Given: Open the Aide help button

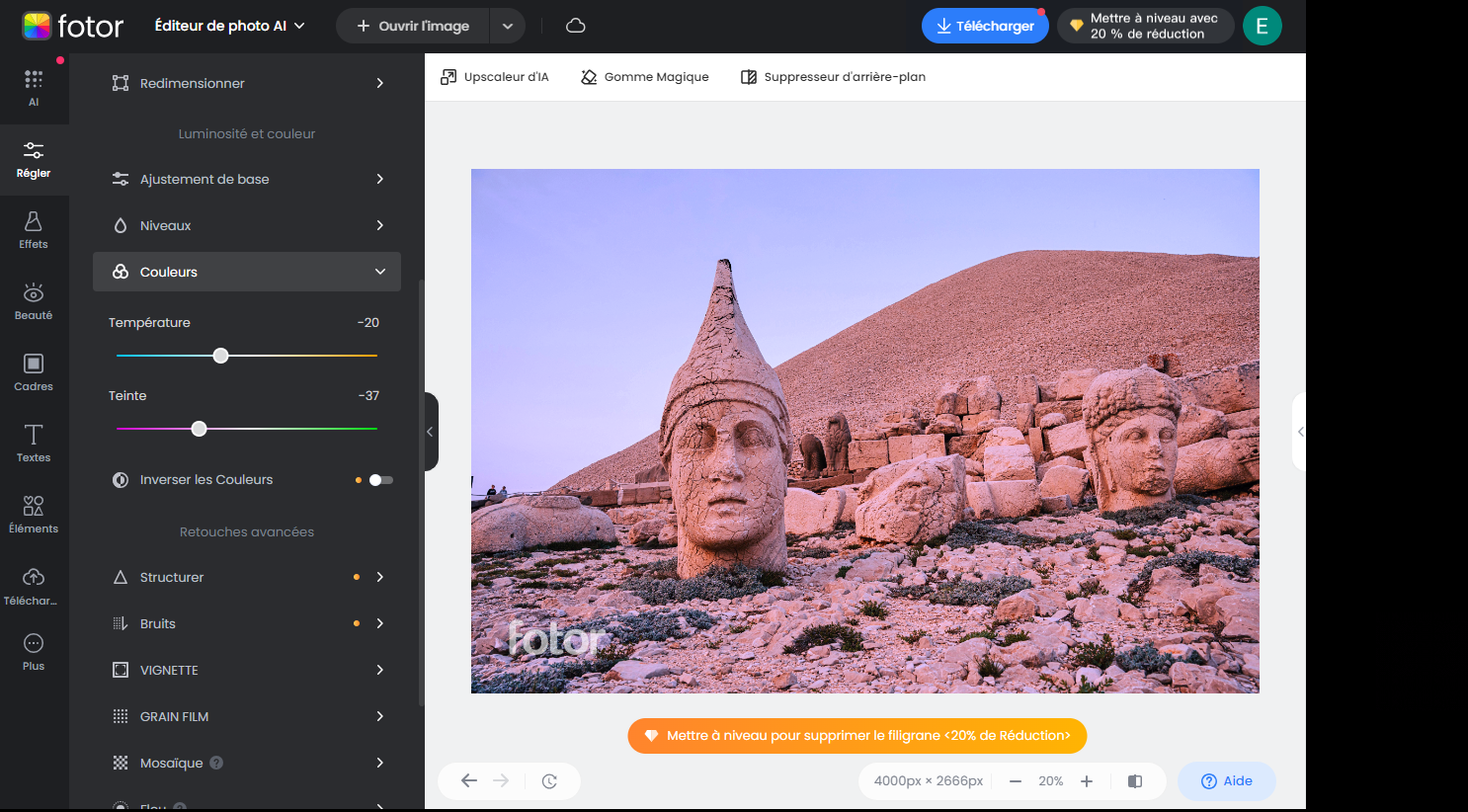Looking at the screenshot, I should (1226, 780).
